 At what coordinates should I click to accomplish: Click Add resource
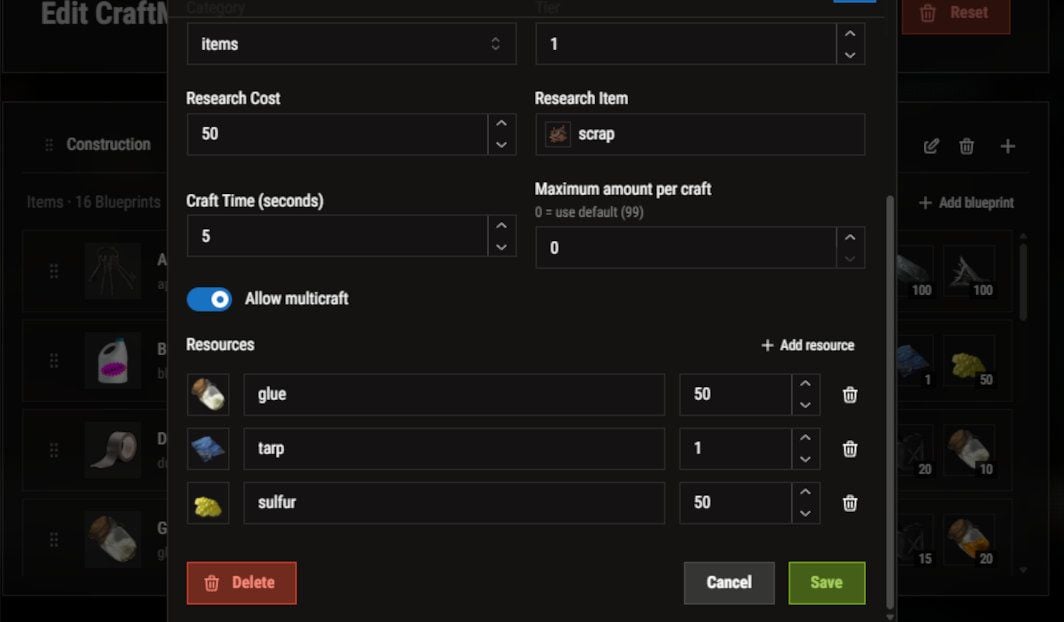coord(808,345)
